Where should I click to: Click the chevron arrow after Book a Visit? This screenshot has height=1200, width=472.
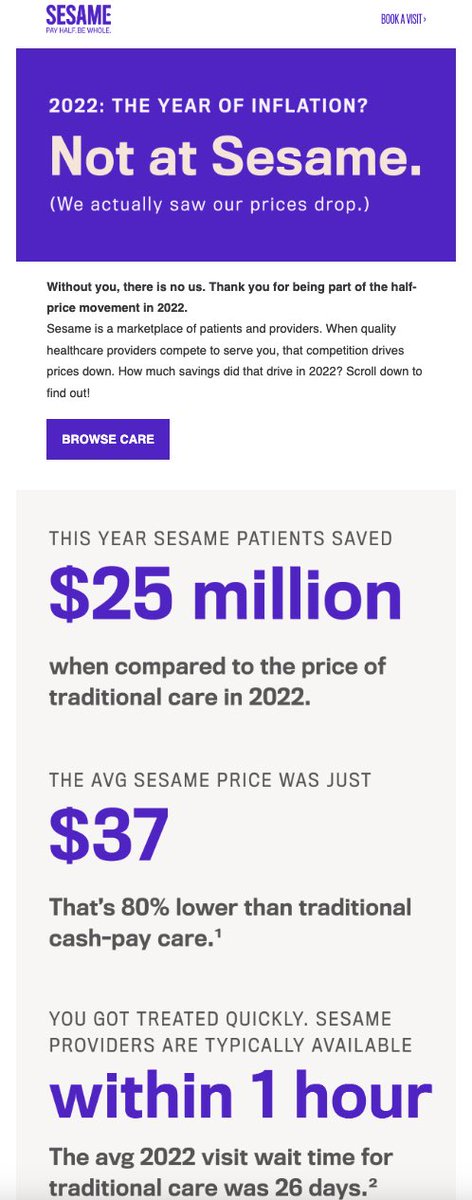point(425,19)
